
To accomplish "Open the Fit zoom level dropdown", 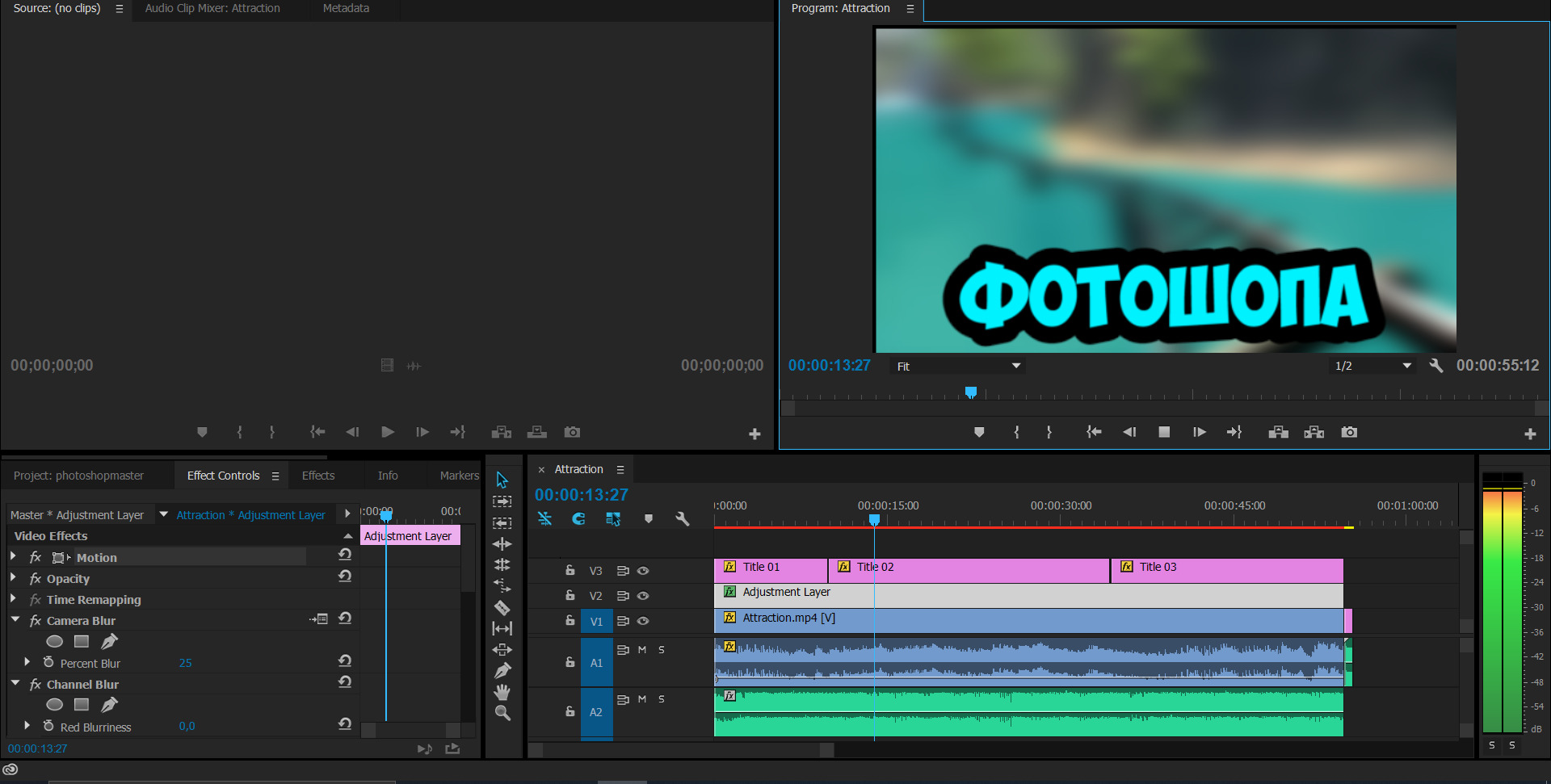I will [x=958, y=367].
